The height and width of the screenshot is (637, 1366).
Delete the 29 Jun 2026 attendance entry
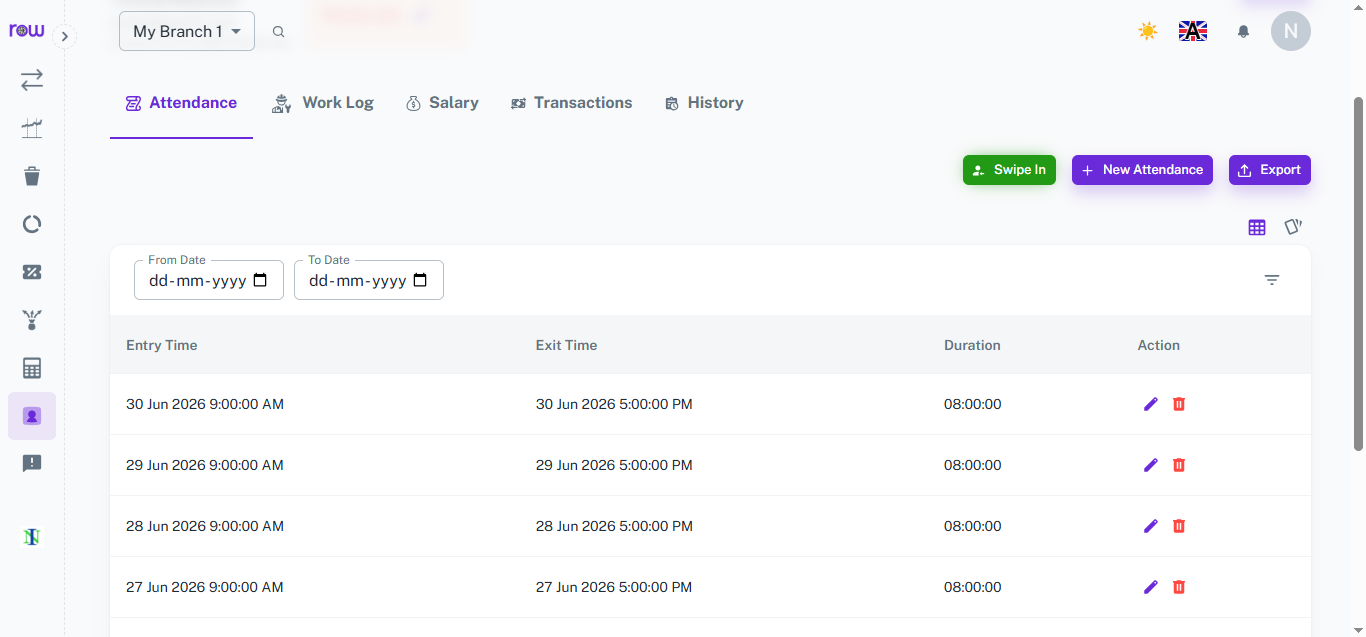1179,465
